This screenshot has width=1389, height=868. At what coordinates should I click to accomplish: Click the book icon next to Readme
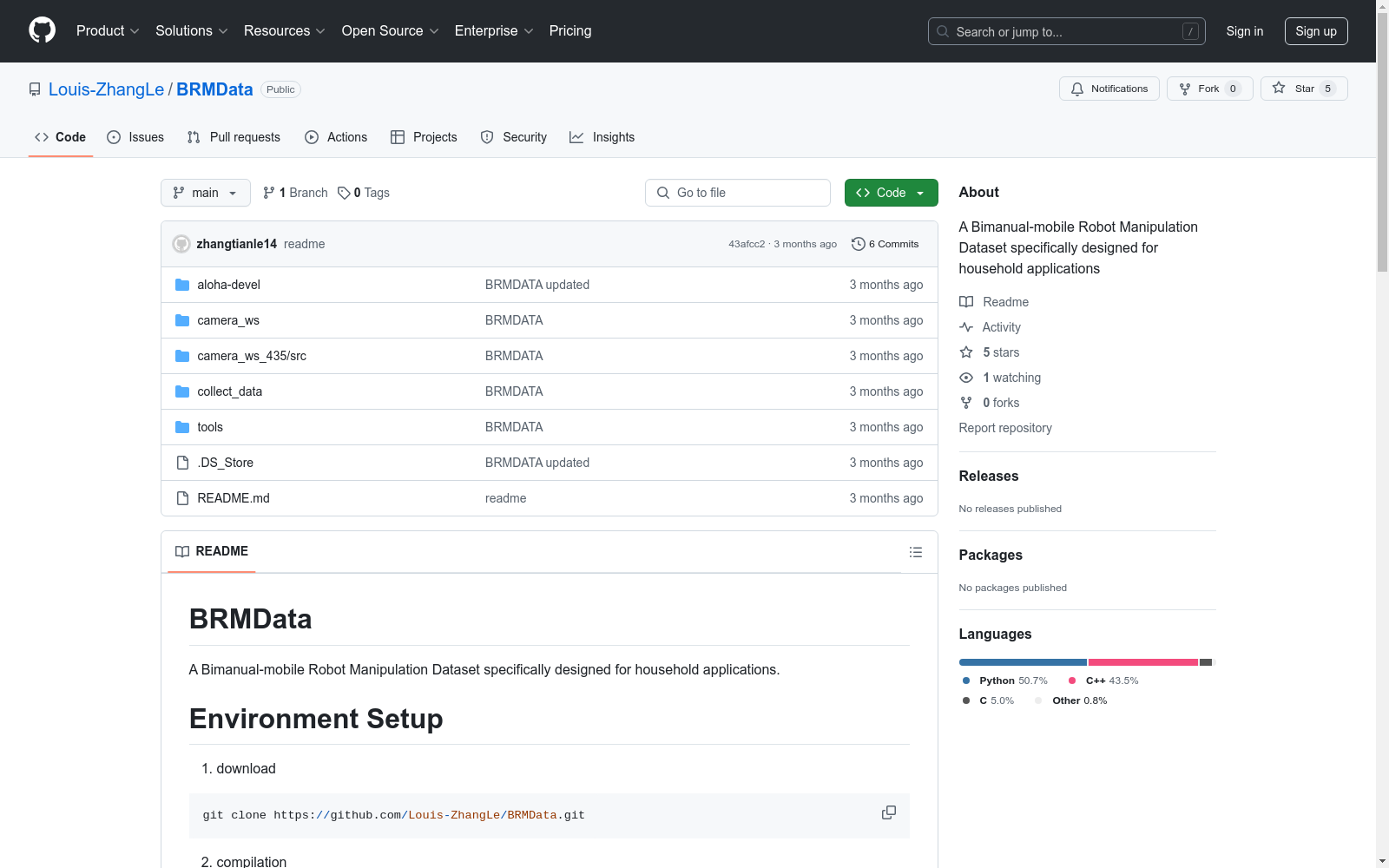pos(966,302)
